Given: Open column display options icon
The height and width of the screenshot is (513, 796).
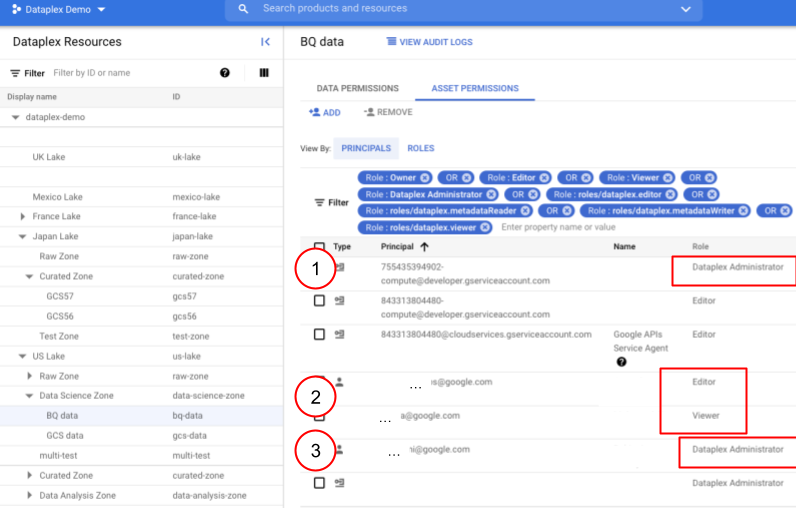Looking at the screenshot, I should point(264,73).
